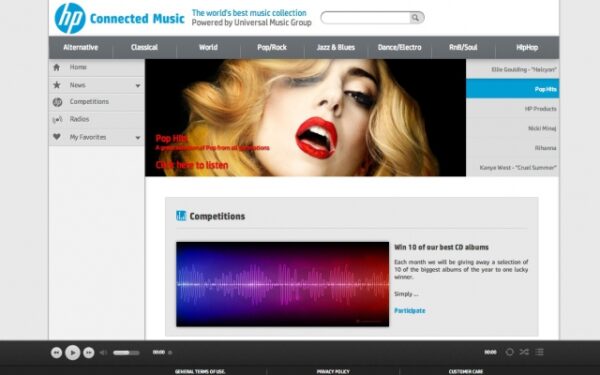Image resolution: width=600 pixels, height=375 pixels.
Task: Click the My Favorites heart icon
Action: [57, 137]
